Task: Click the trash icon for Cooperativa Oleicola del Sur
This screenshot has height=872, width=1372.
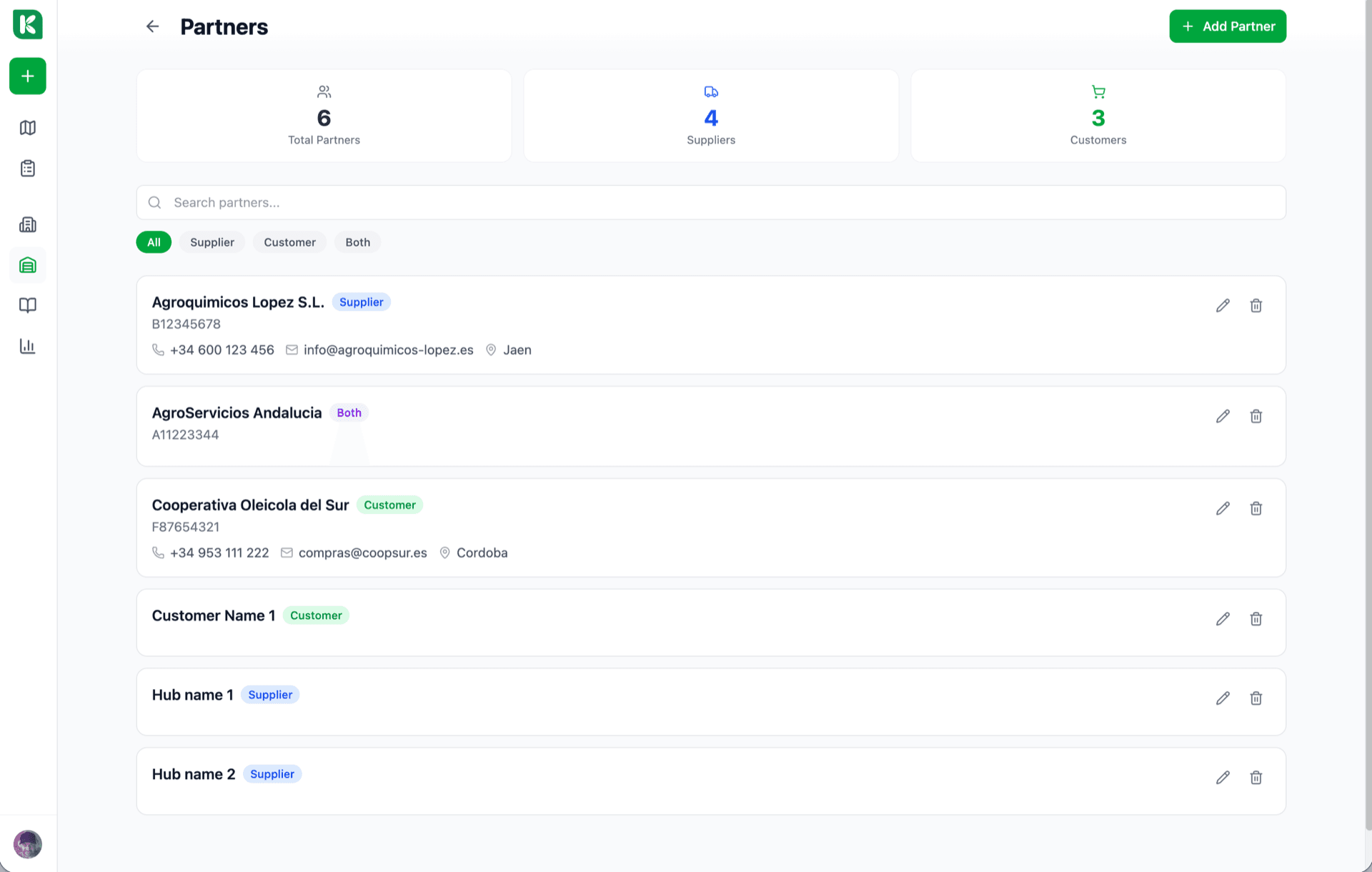Action: (x=1256, y=508)
